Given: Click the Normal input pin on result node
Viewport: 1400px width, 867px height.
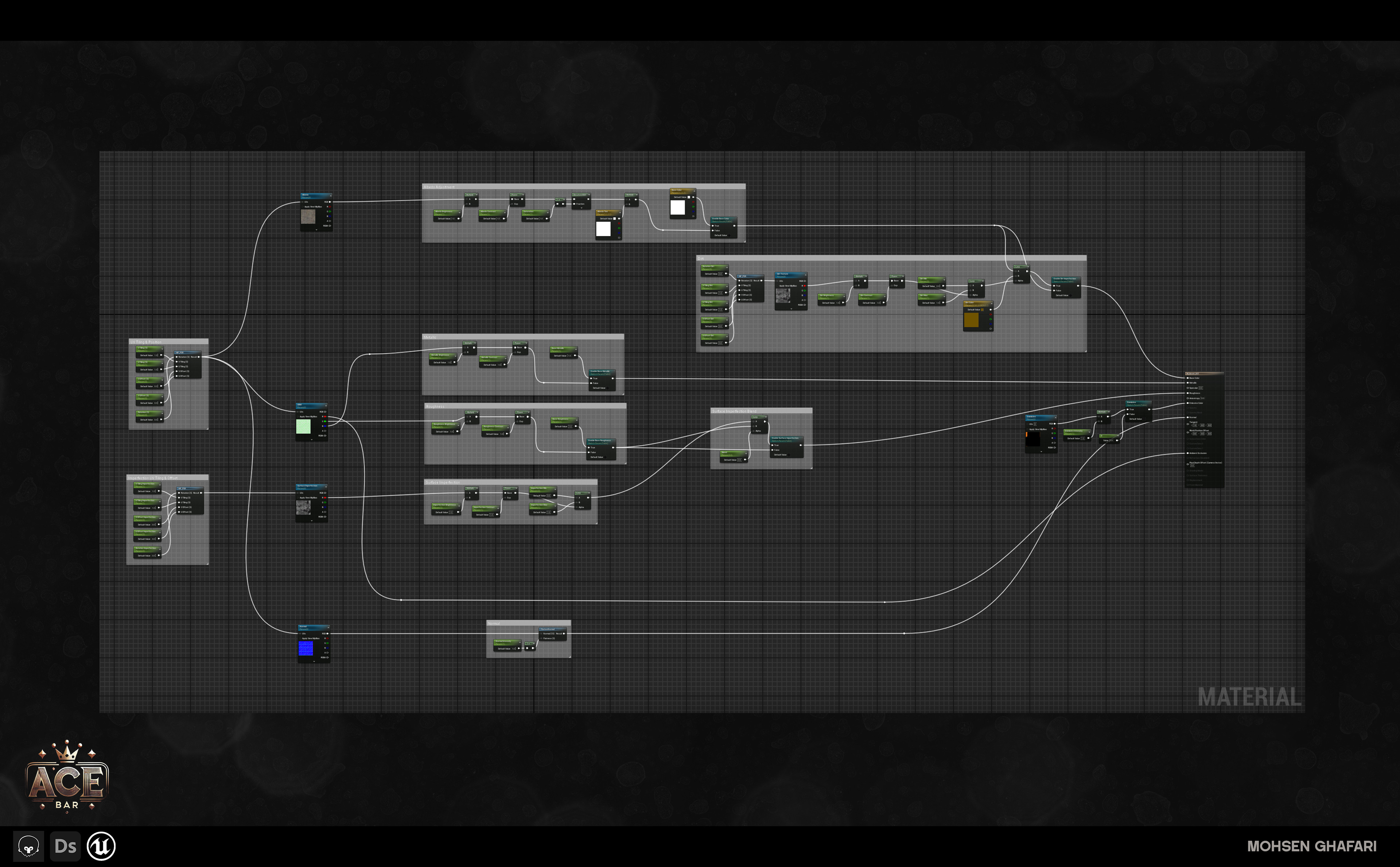Looking at the screenshot, I should click(x=1188, y=417).
